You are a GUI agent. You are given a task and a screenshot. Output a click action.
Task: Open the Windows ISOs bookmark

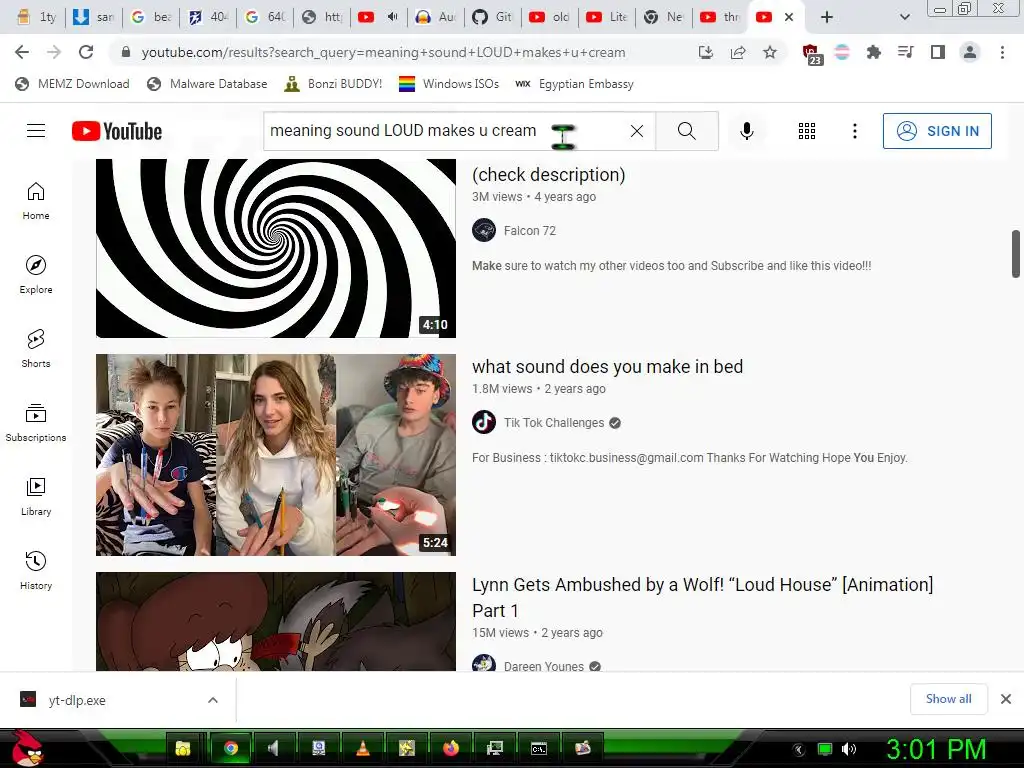[449, 84]
